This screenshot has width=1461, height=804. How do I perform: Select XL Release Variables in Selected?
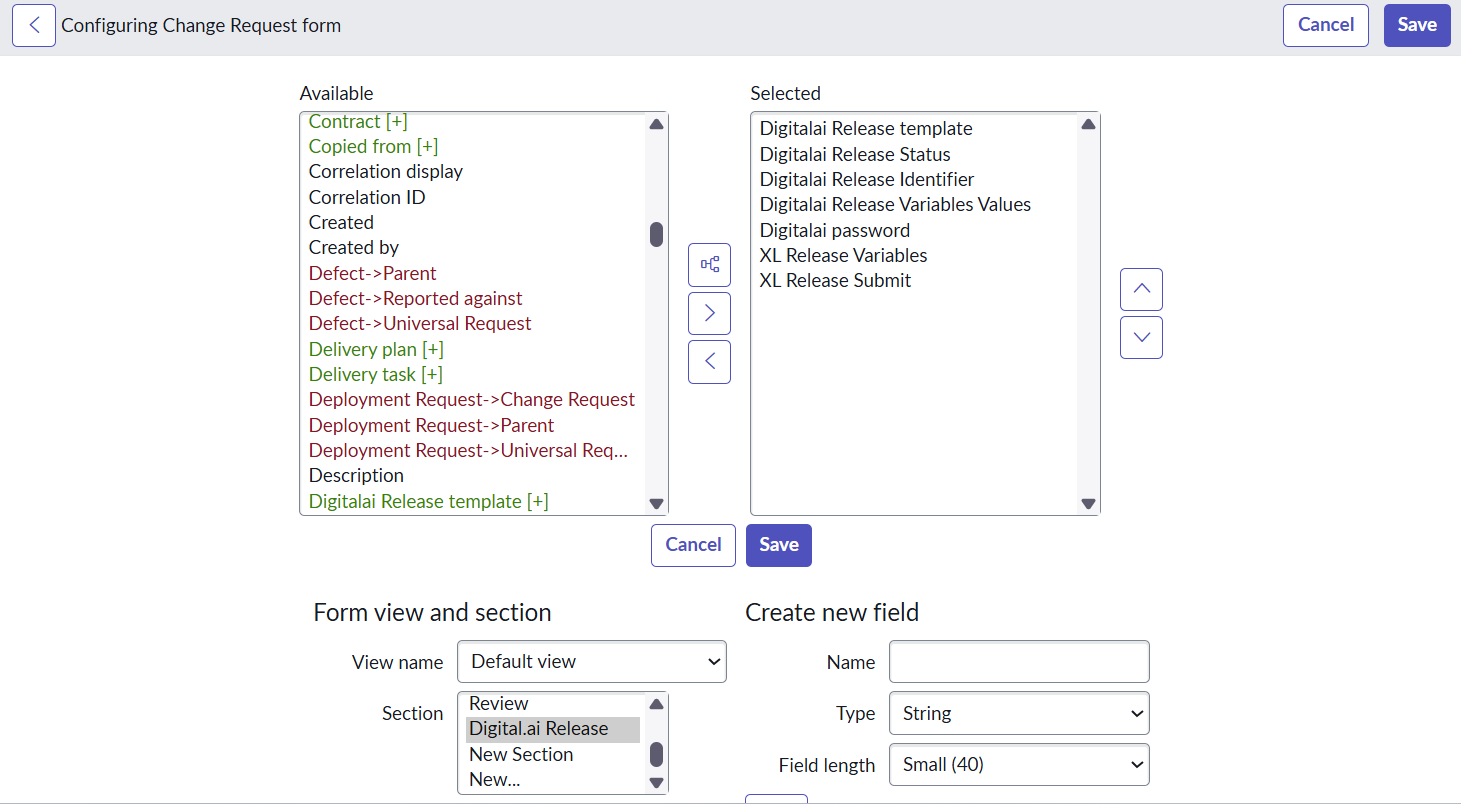(843, 255)
